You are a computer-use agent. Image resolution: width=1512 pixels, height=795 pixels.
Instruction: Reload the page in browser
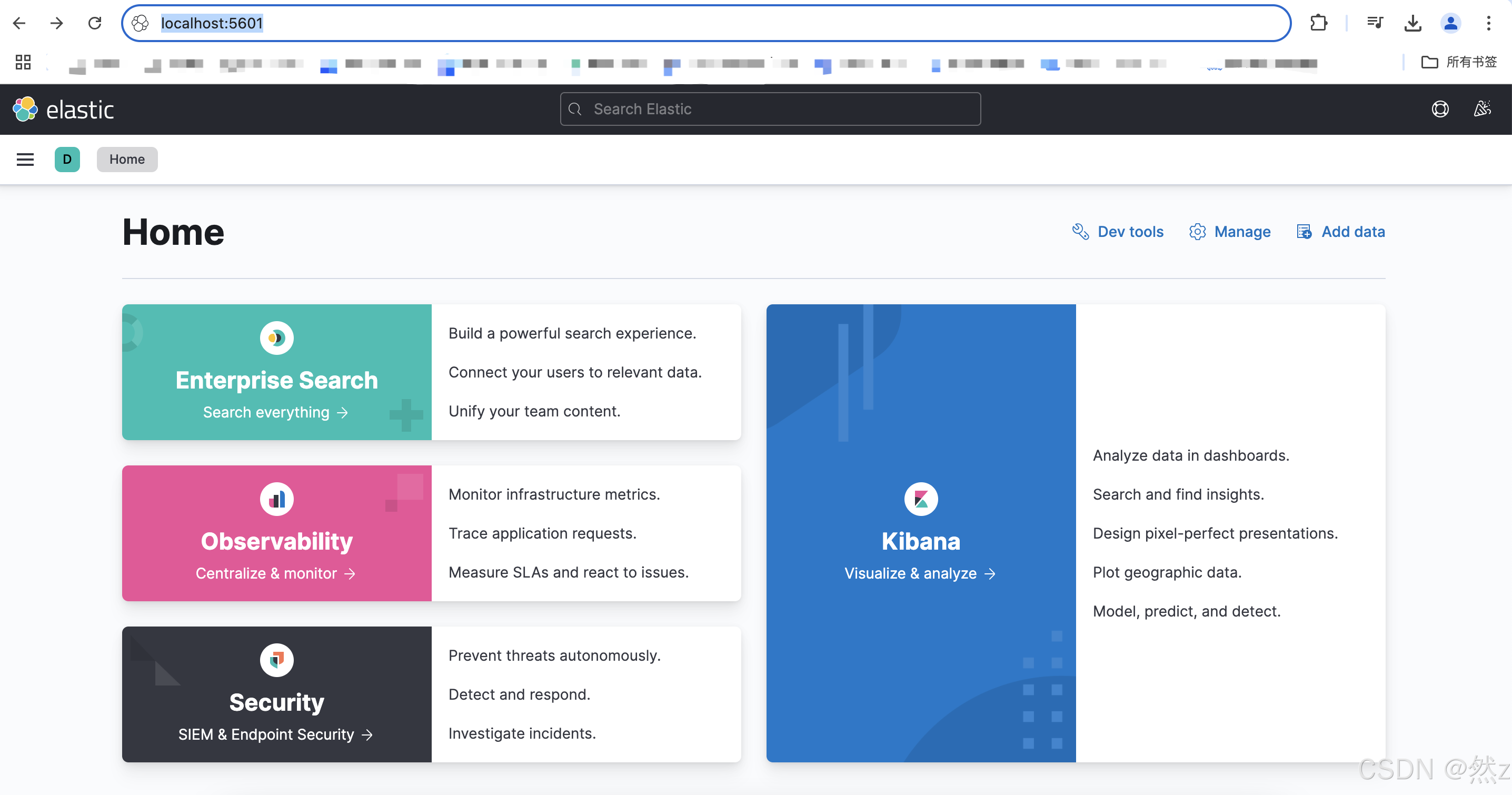pos(95,23)
